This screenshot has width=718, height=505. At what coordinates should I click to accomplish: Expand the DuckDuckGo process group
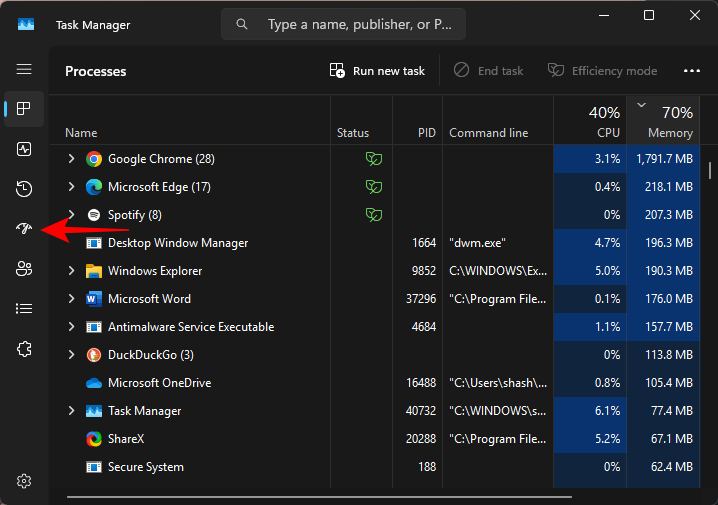pos(71,354)
